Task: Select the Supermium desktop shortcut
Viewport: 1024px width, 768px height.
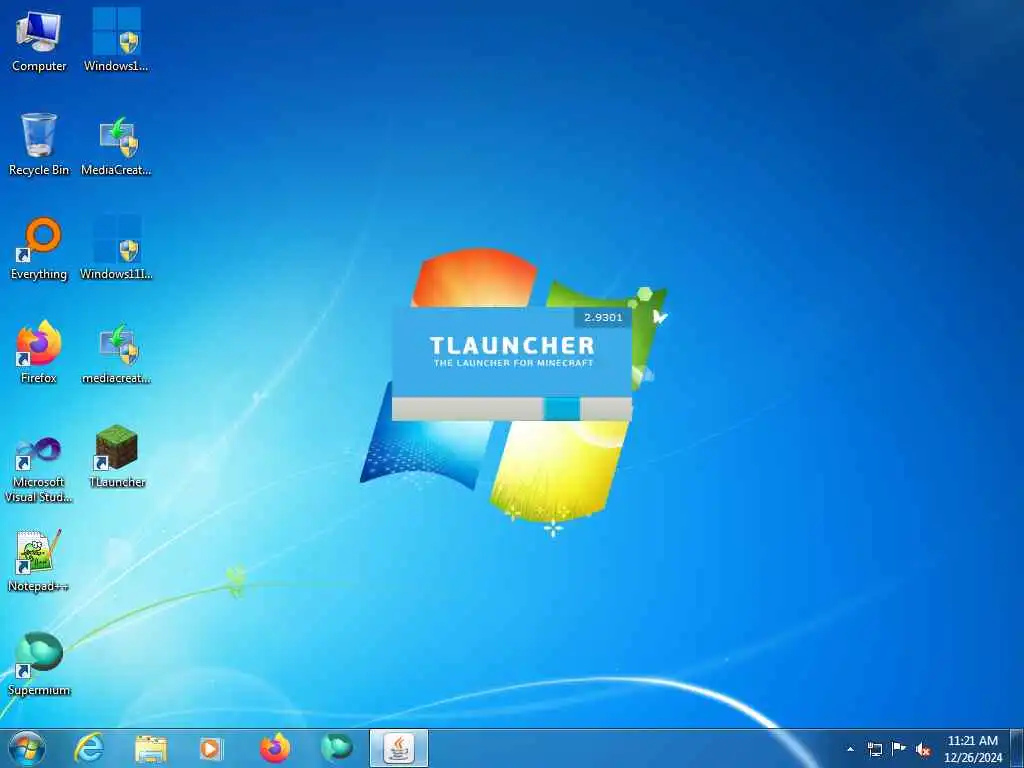Action: pos(39,664)
